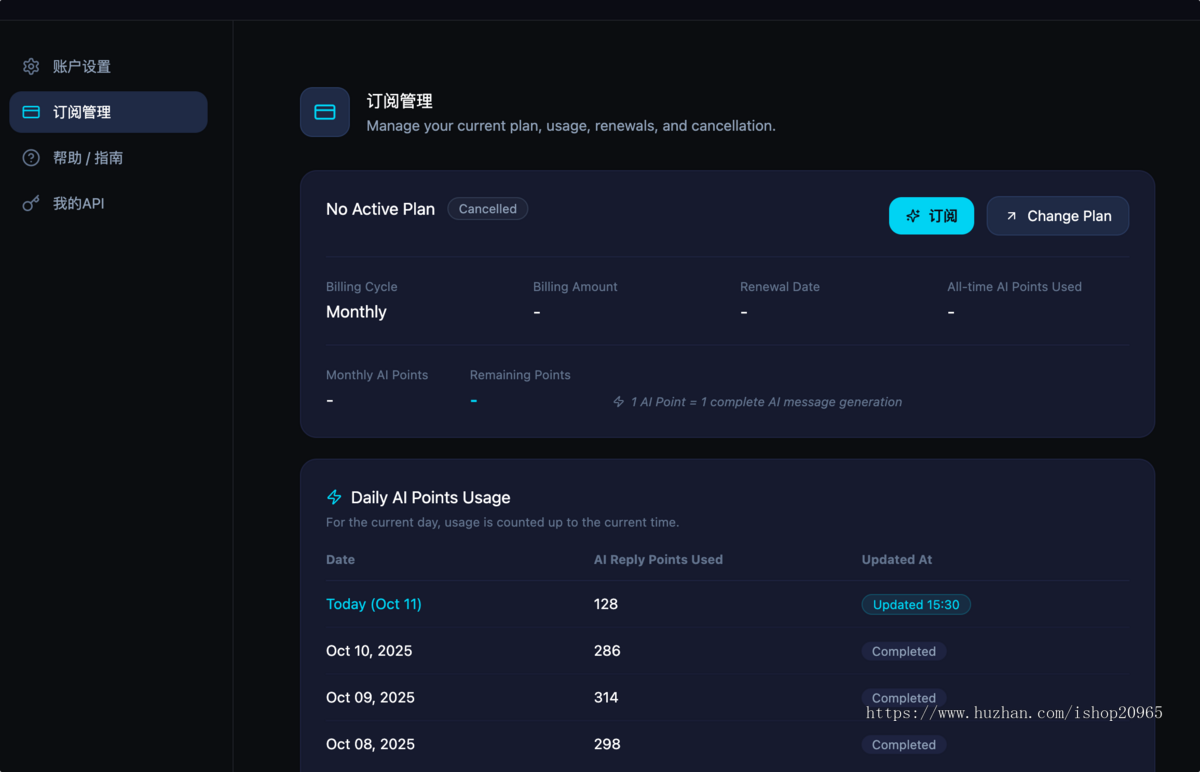This screenshot has width=1200, height=772.
Task: Click the Oct 09, 2025 date cell
Action: (370, 698)
